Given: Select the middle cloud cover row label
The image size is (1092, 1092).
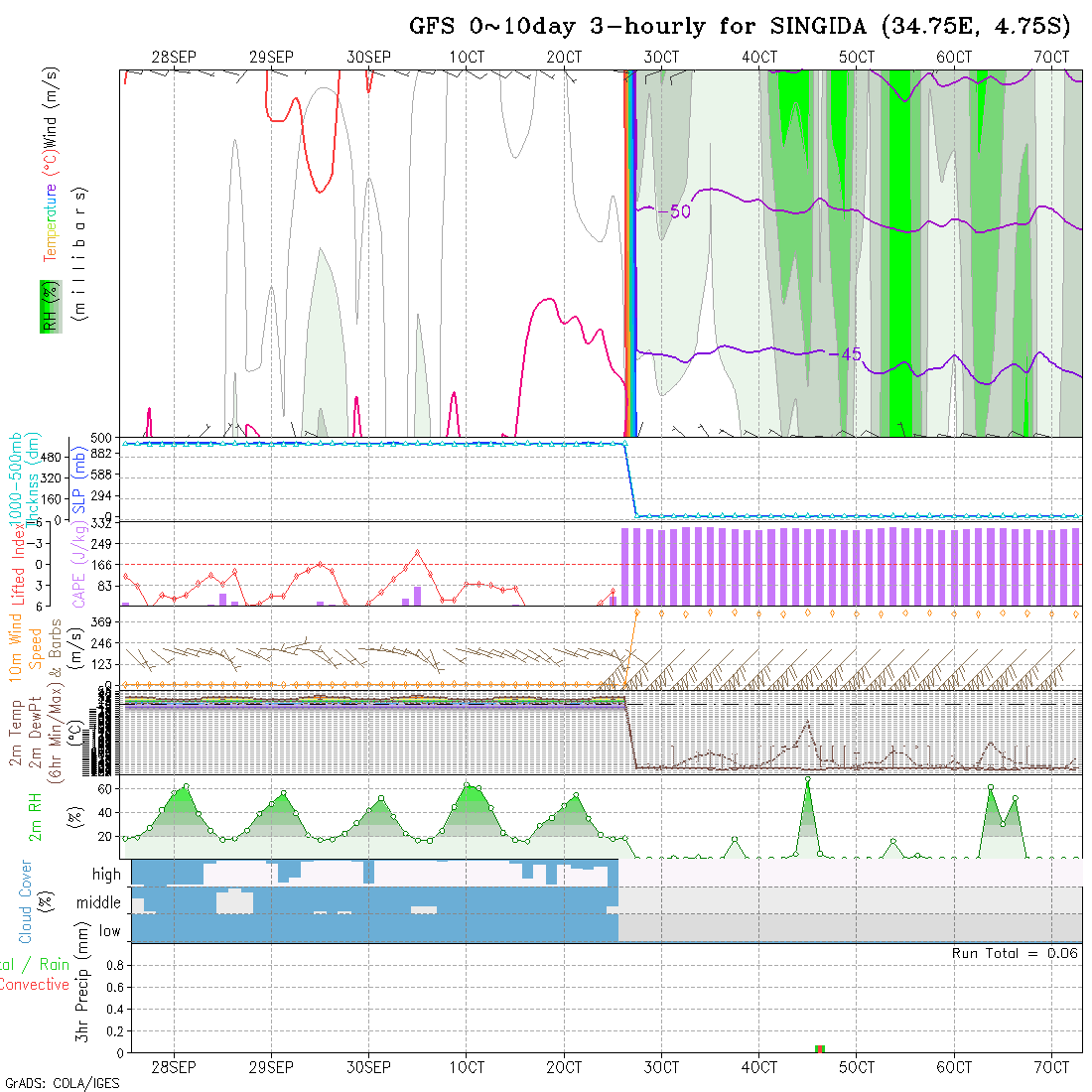Looking at the screenshot, I should [99, 903].
